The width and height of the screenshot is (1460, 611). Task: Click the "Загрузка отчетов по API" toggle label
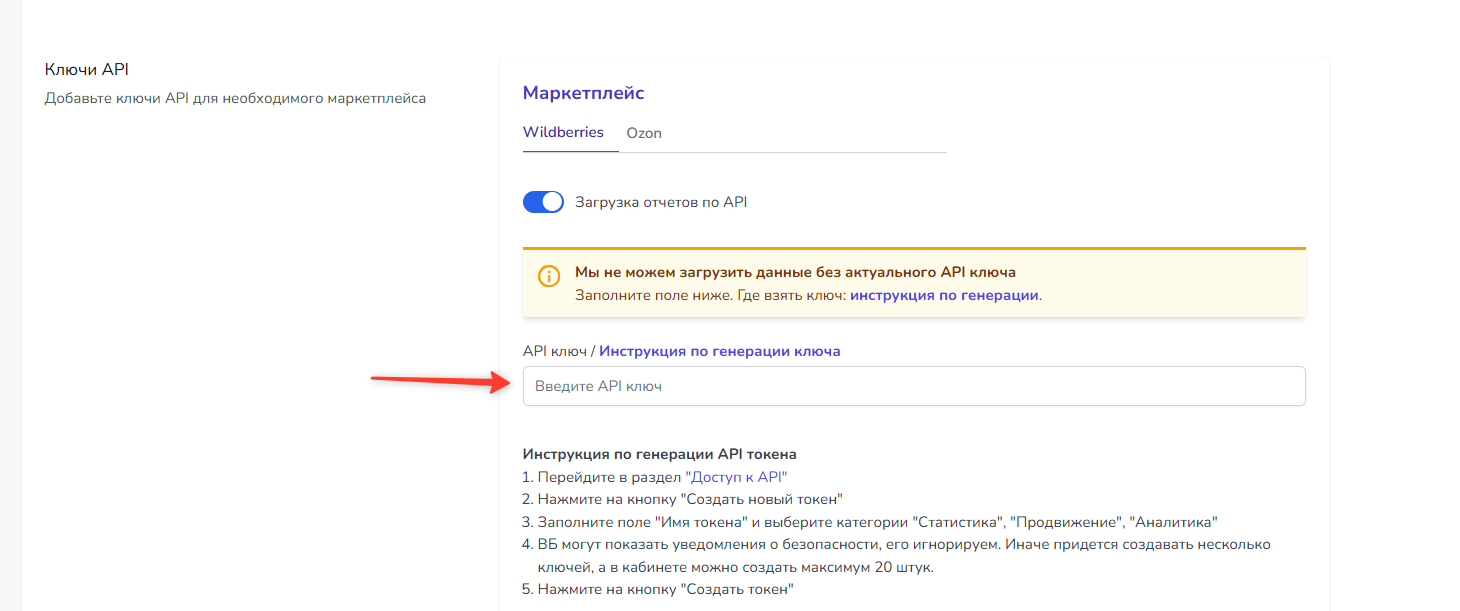(x=661, y=202)
